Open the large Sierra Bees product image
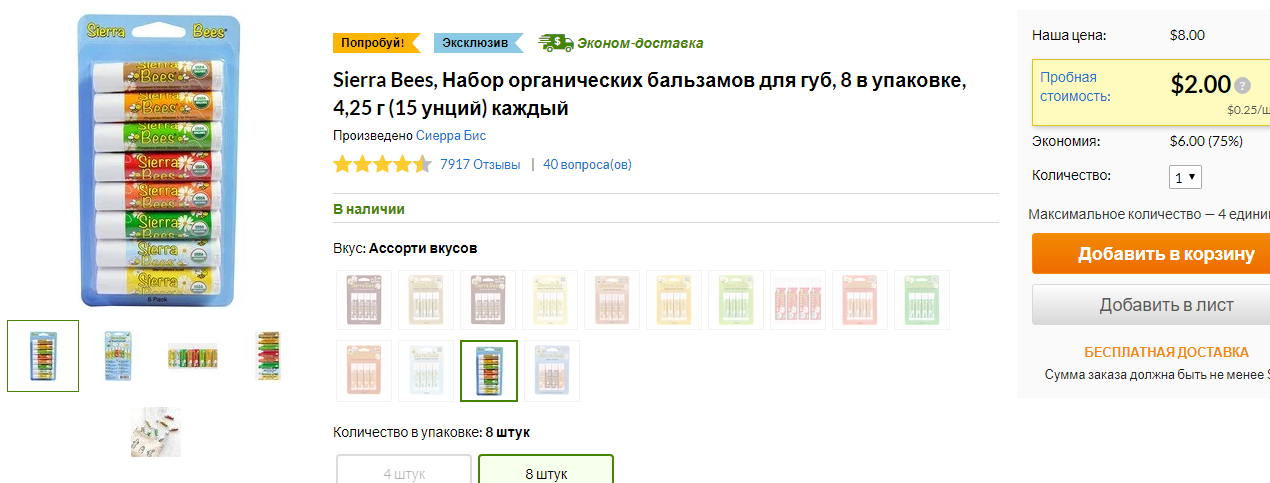 tap(159, 160)
